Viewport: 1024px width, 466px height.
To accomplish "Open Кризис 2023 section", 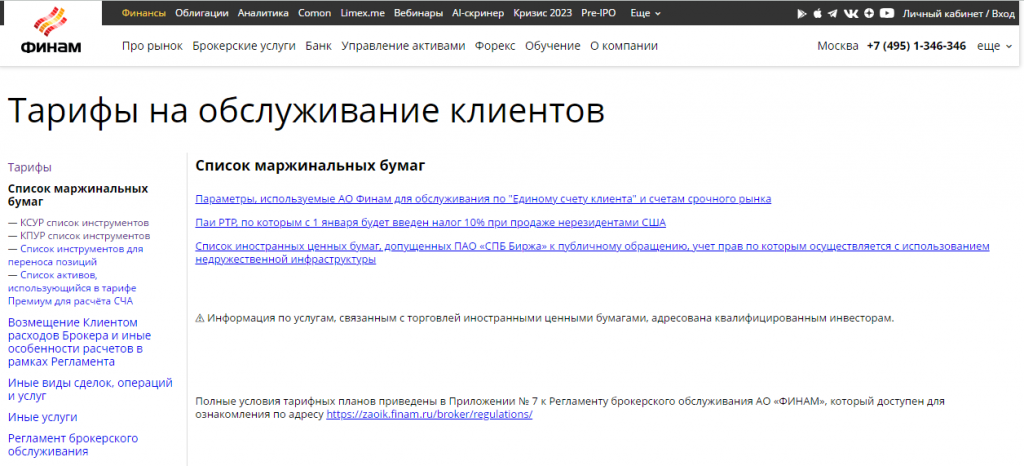I will tap(543, 13).
